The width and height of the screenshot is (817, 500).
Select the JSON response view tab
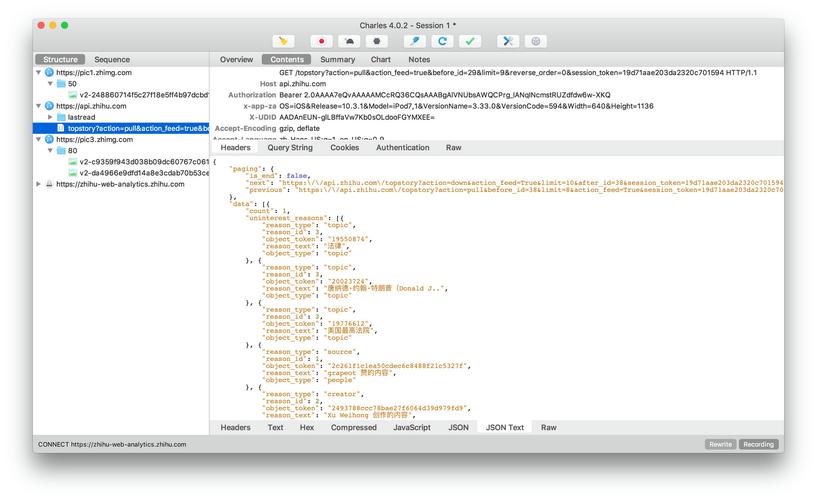(x=458, y=427)
